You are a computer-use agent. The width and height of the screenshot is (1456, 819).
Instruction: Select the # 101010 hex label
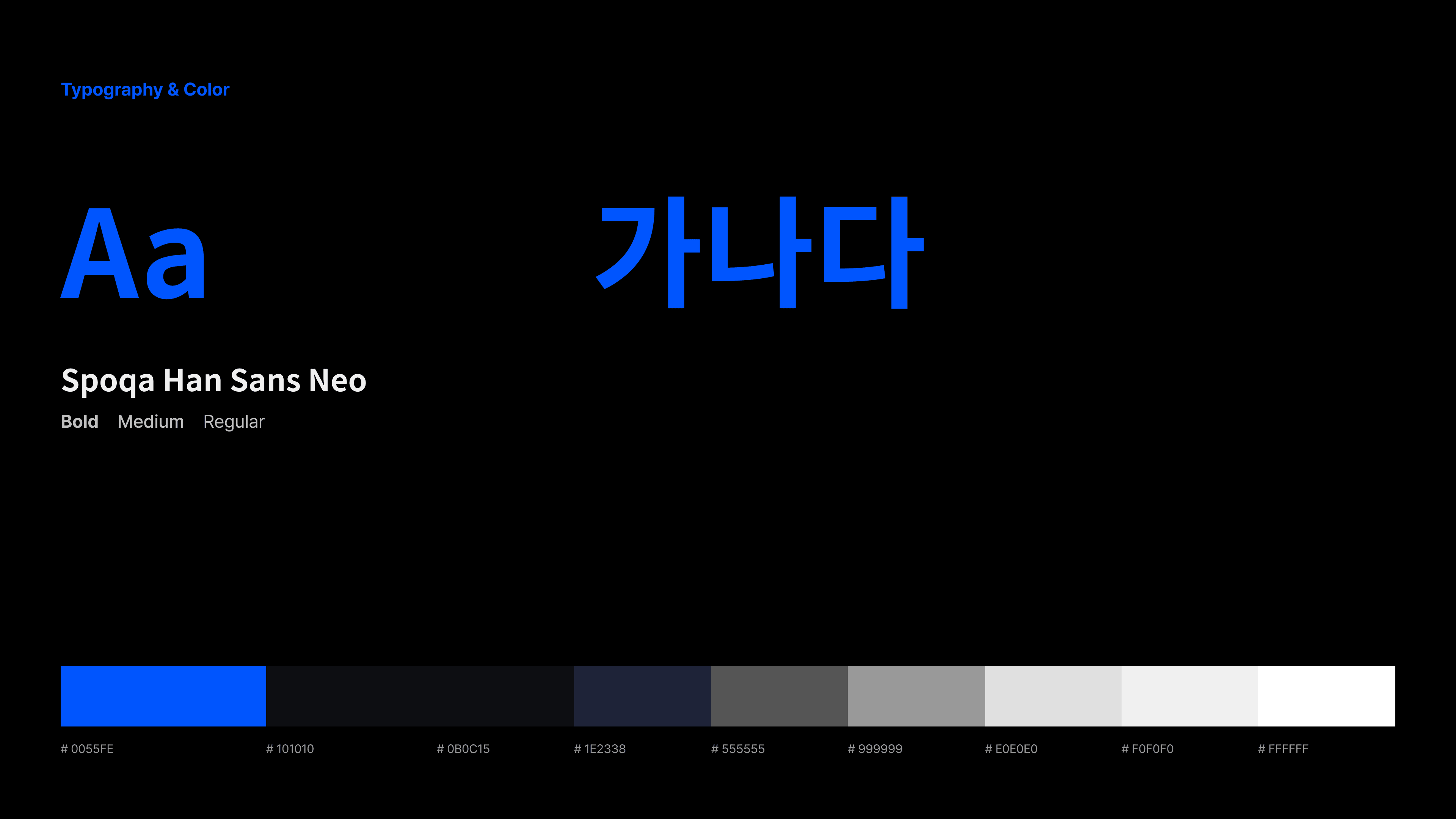click(290, 749)
